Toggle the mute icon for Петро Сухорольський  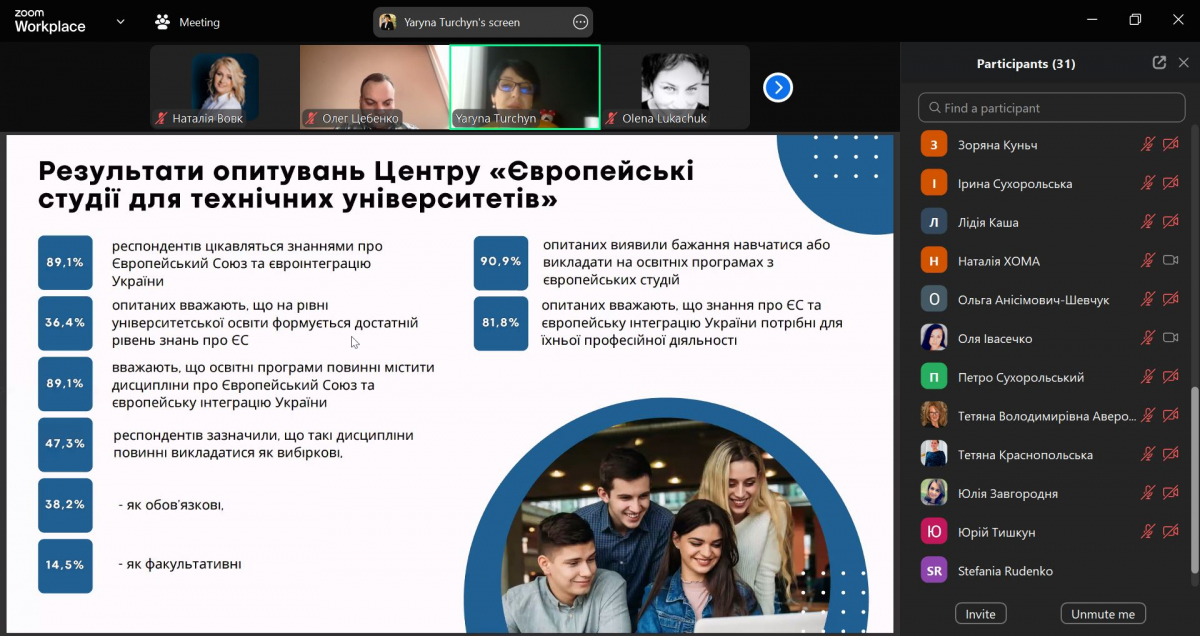tap(1149, 378)
